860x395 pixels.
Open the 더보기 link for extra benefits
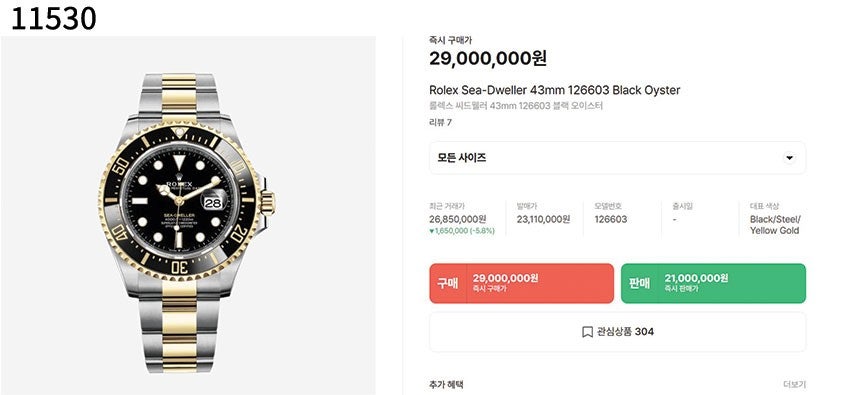(x=794, y=385)
